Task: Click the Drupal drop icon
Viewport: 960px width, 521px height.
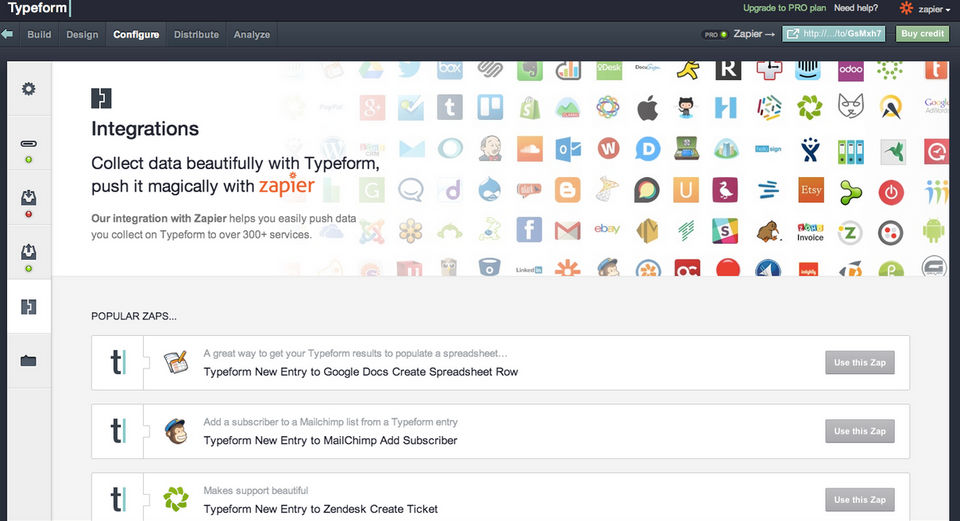Action: [x=490, y=190]
